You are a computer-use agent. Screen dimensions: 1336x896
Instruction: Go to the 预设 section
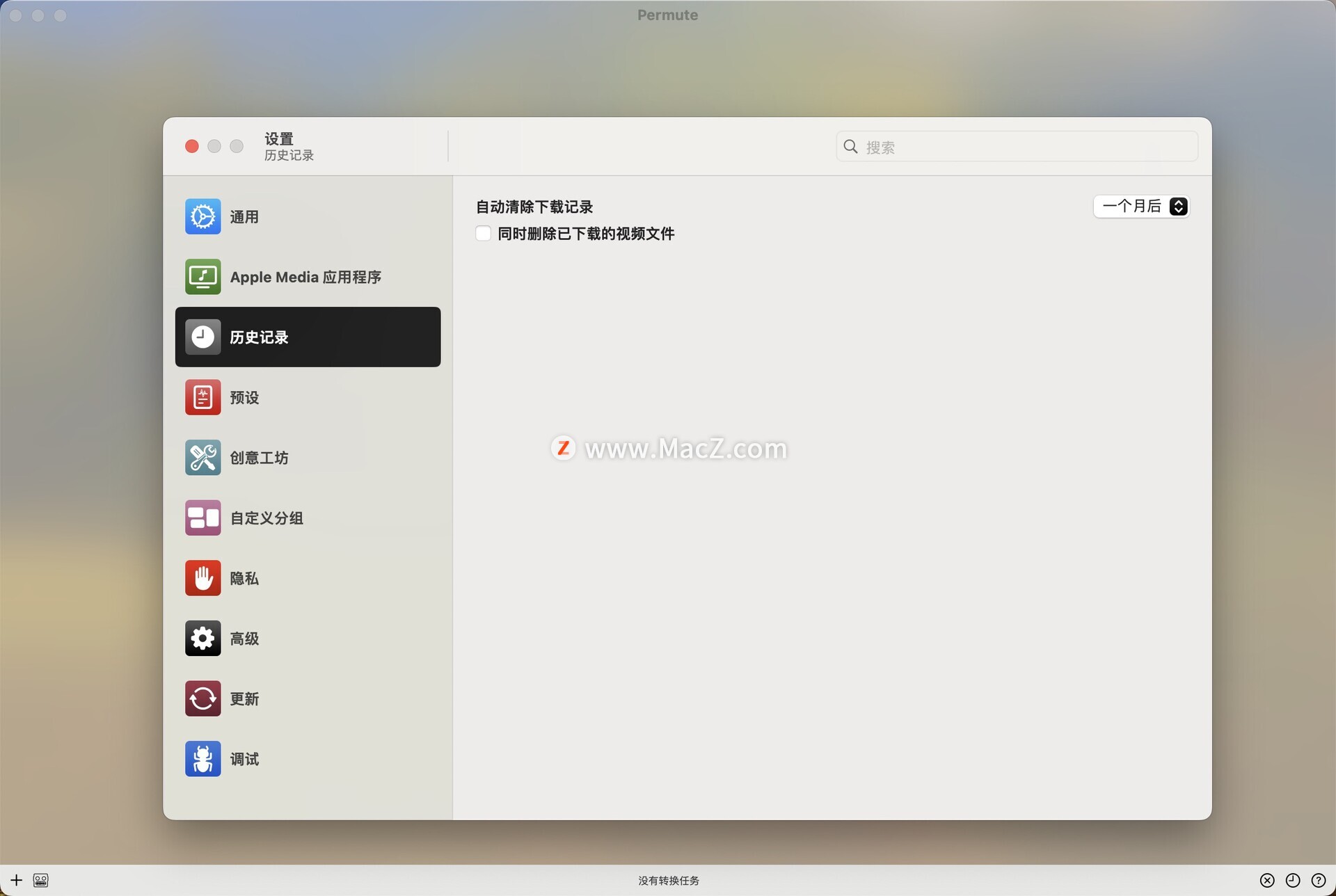(308, 397)
